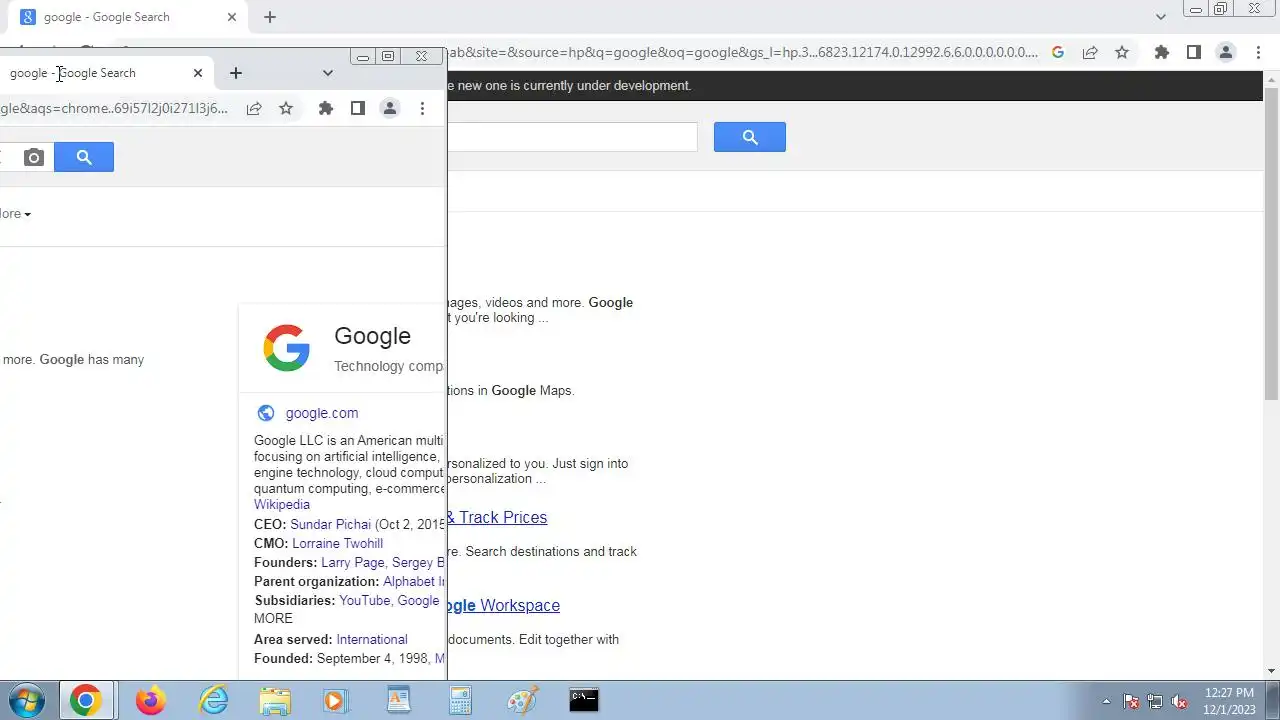Open the Sundar Pichai CEO link

pos(330,525)
